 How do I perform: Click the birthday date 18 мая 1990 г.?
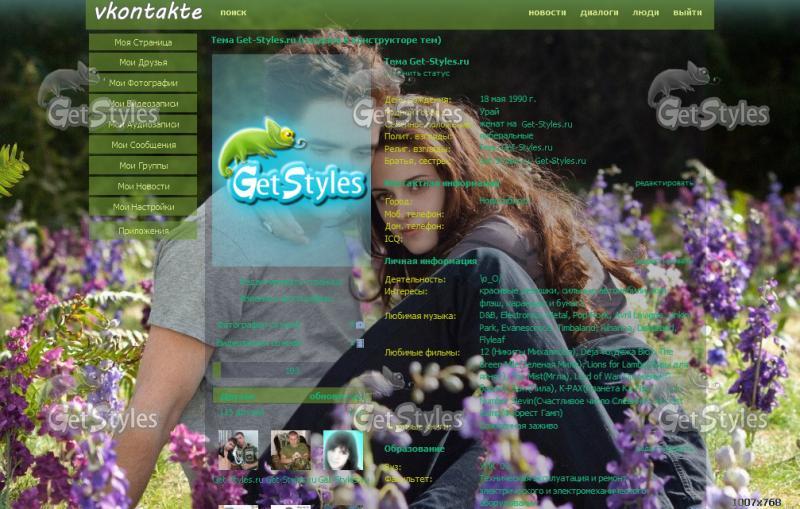[508, 99]
